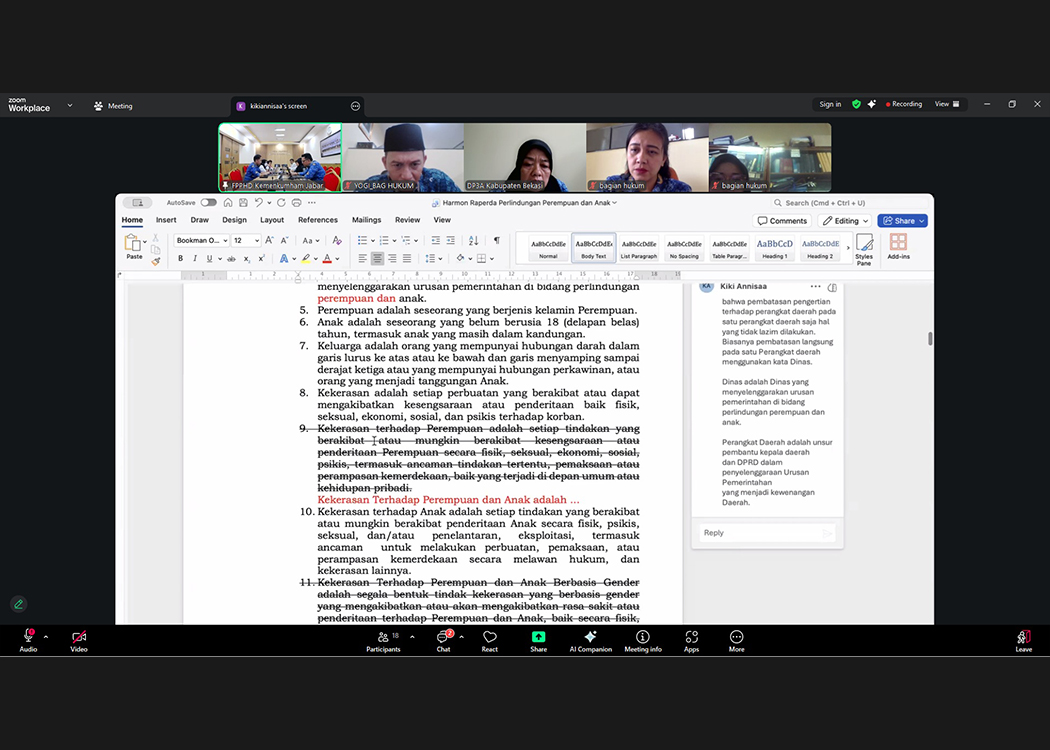Open the Editing mode dropdown
This screenshot has height=750, width=1050.
[x=844, y=221]
